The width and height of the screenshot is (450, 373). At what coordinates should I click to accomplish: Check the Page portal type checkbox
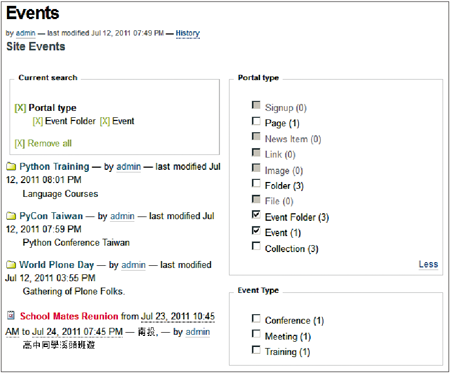click(x=256, y=121)
